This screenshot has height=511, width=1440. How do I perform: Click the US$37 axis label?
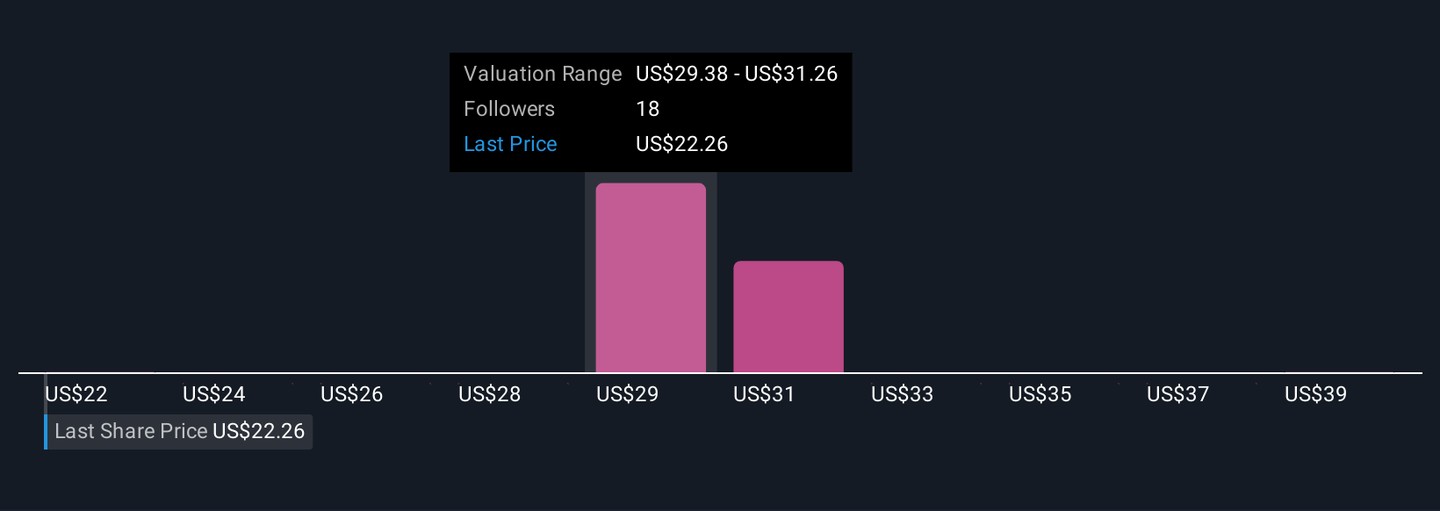(x=1178, y=394)
